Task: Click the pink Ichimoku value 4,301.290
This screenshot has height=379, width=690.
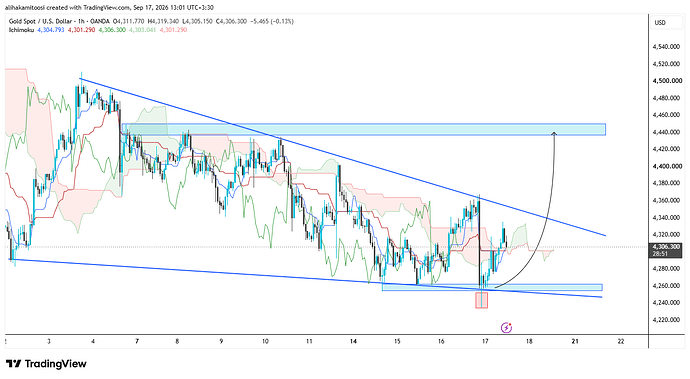Action: pos(173,30)
